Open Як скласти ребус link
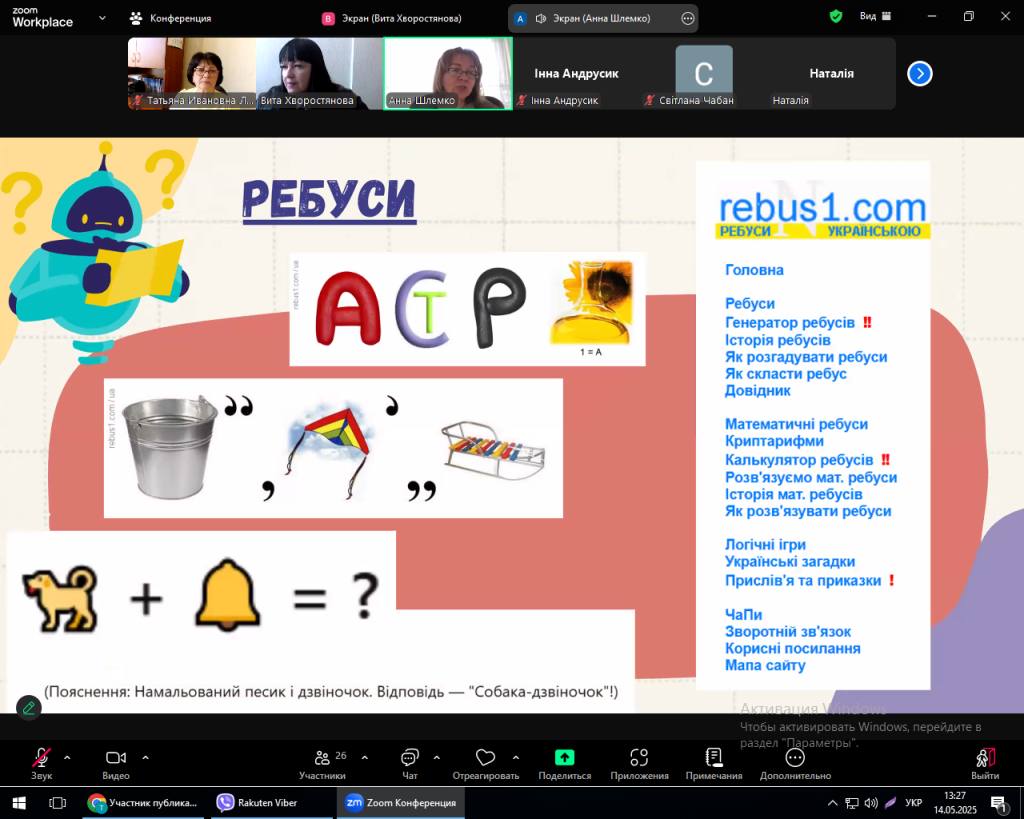Image resolution: width=1024 pixels, height=819 pixels. 786,374
